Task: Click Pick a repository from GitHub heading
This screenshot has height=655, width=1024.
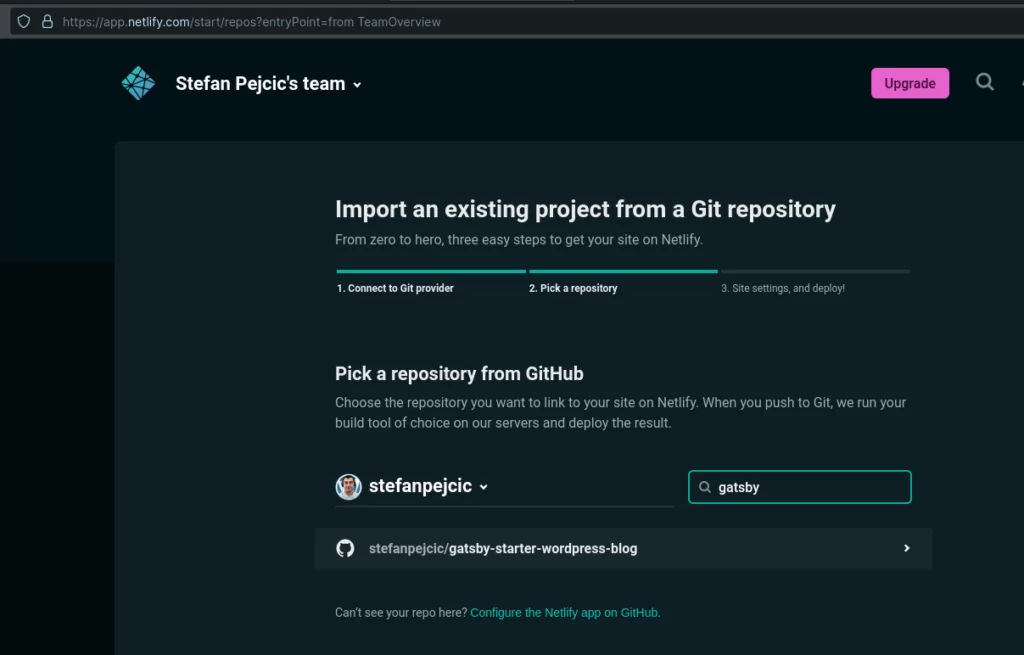Action: [x=459, y=374]
